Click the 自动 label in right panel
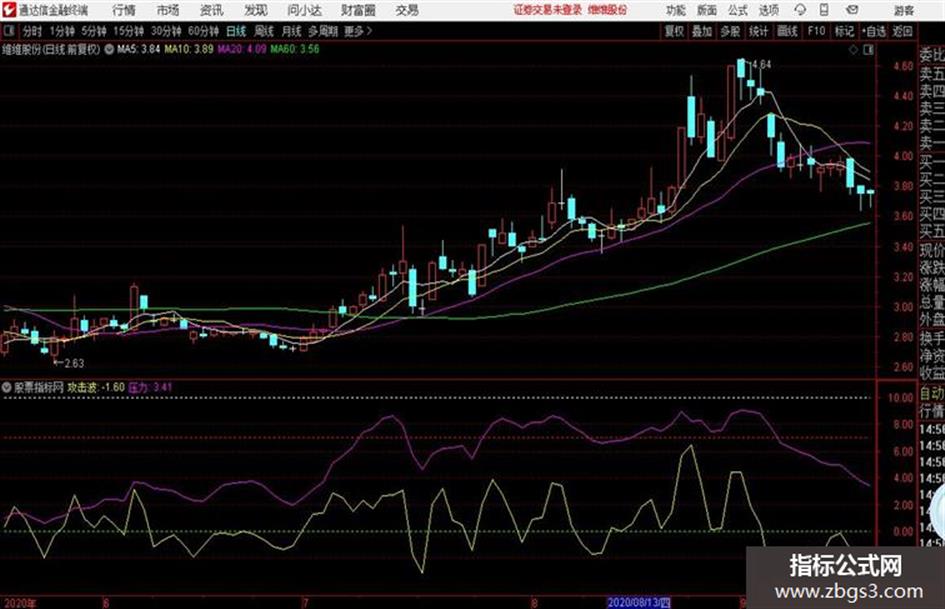 pos(932,394)
